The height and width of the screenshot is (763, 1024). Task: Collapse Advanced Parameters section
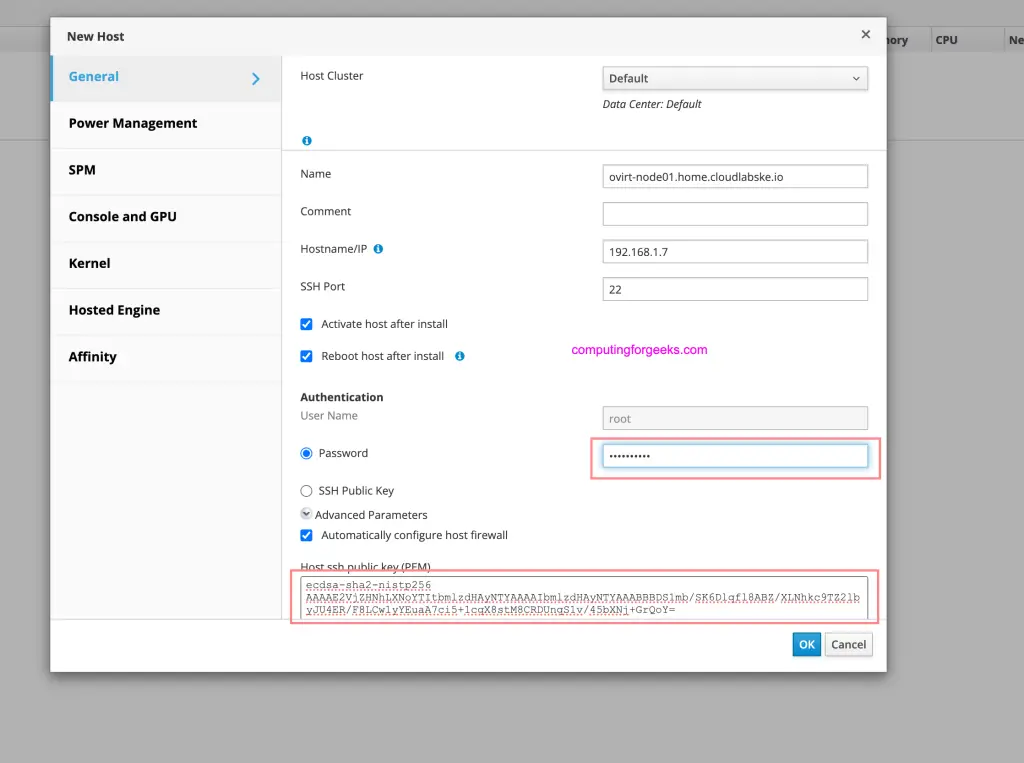(x=306, y=514)
